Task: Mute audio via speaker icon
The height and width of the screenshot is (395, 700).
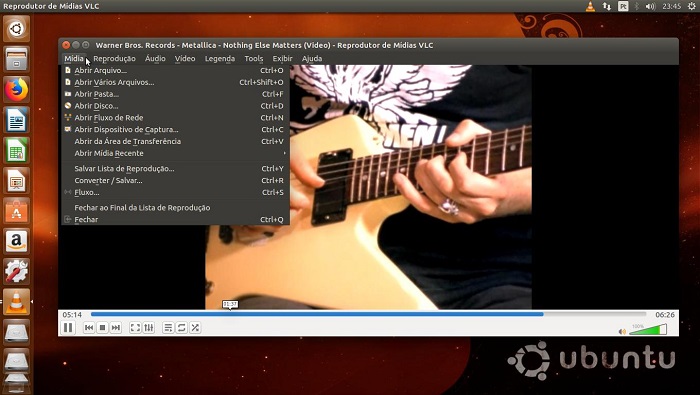Action: coord(622,331)
